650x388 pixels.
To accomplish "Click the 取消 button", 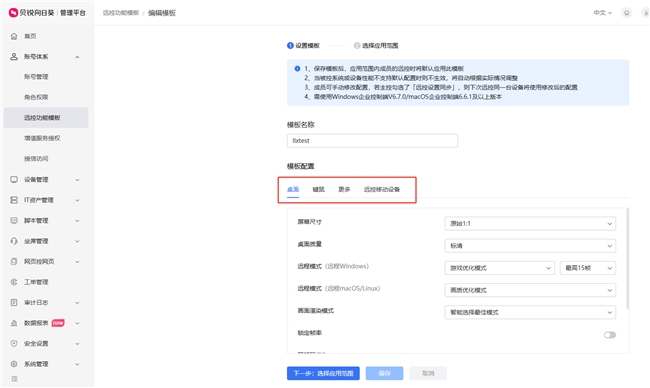I will coord(428,373).
